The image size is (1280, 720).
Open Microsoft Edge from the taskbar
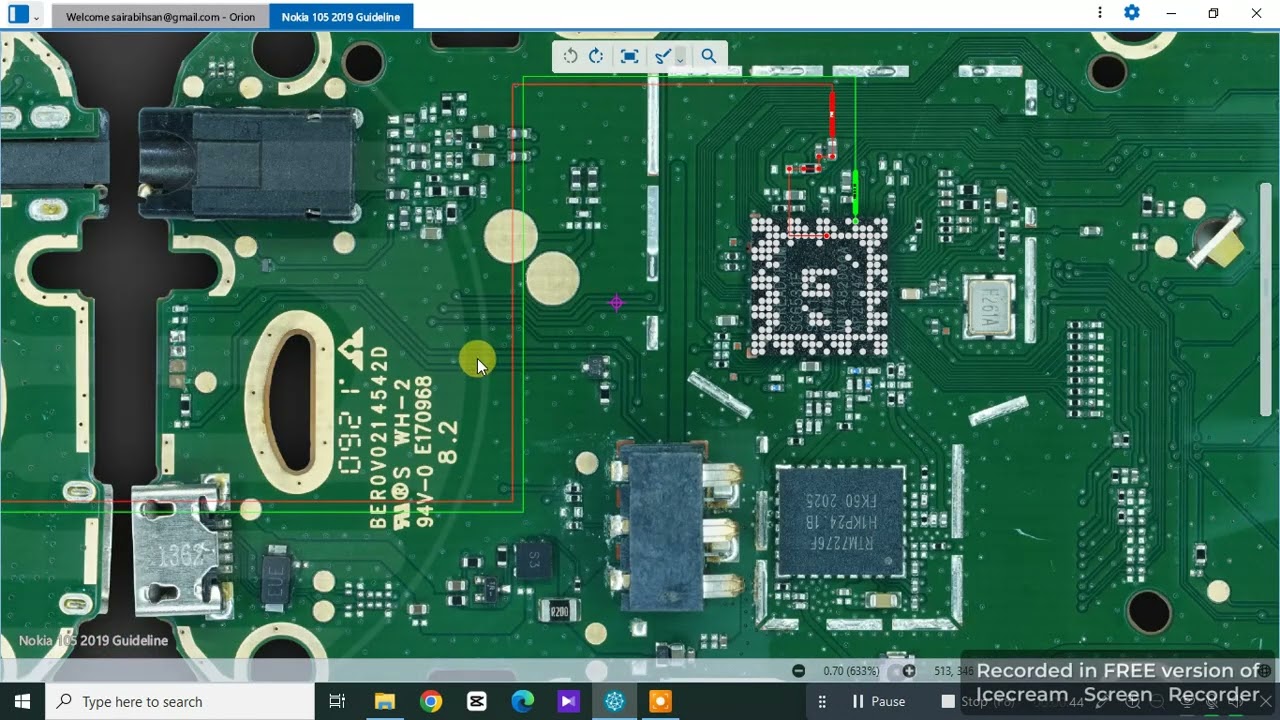point(523,702)
